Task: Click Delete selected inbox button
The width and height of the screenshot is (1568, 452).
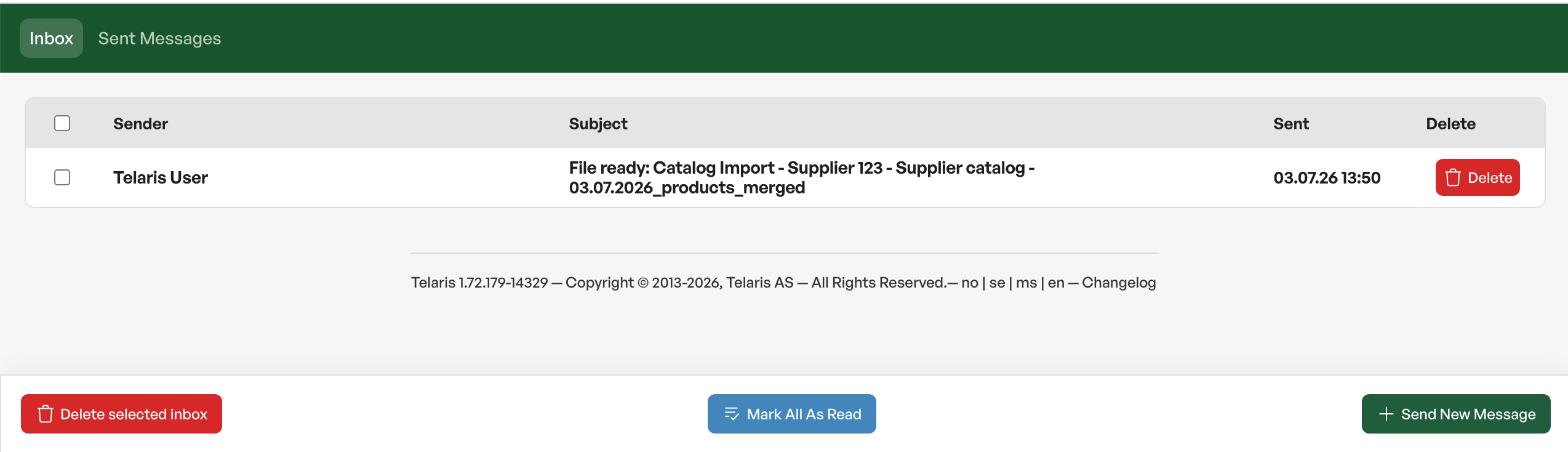Action: (x=121, y=414)
